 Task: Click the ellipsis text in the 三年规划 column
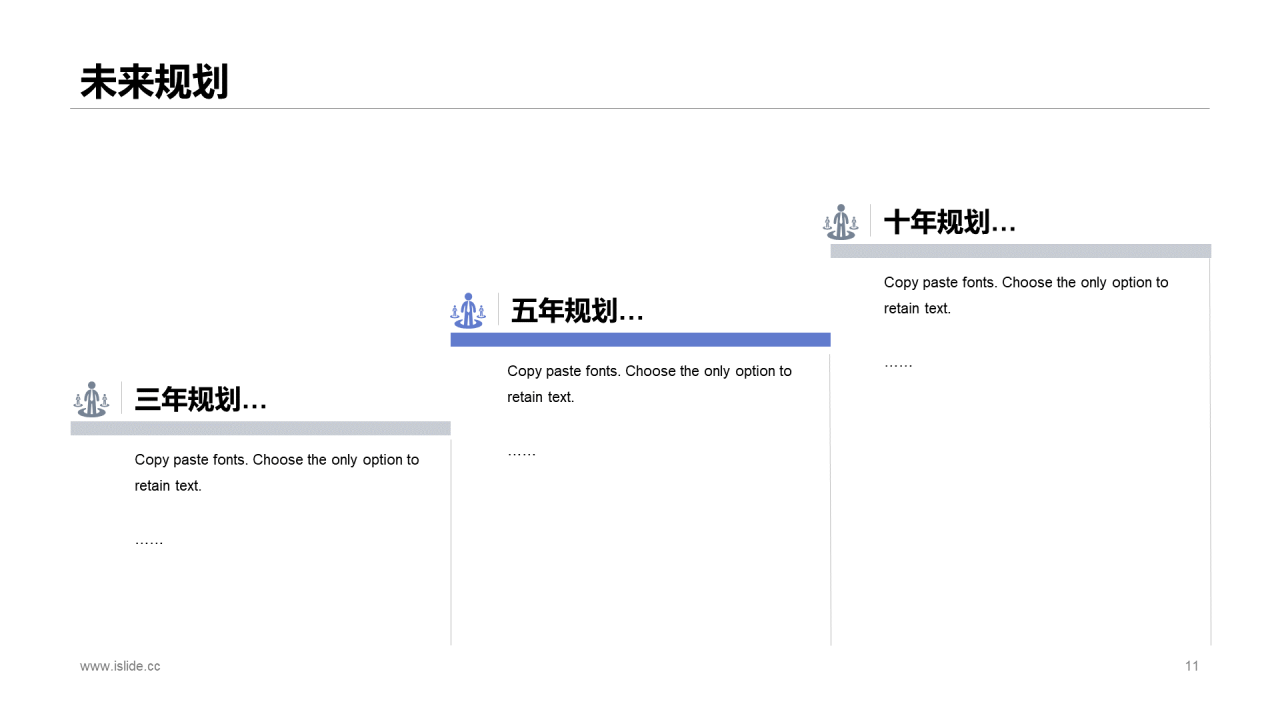pyautogui.click(x=149, y=541)
